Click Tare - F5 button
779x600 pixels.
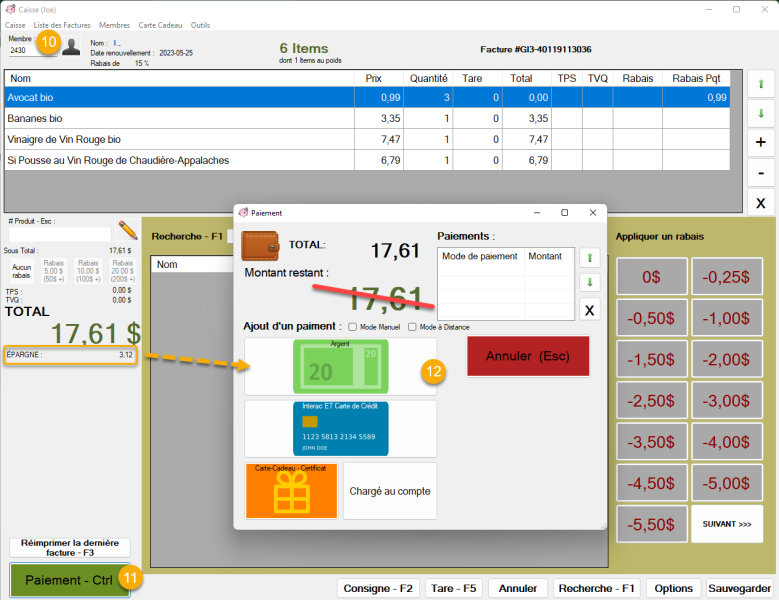click(454, 588)
